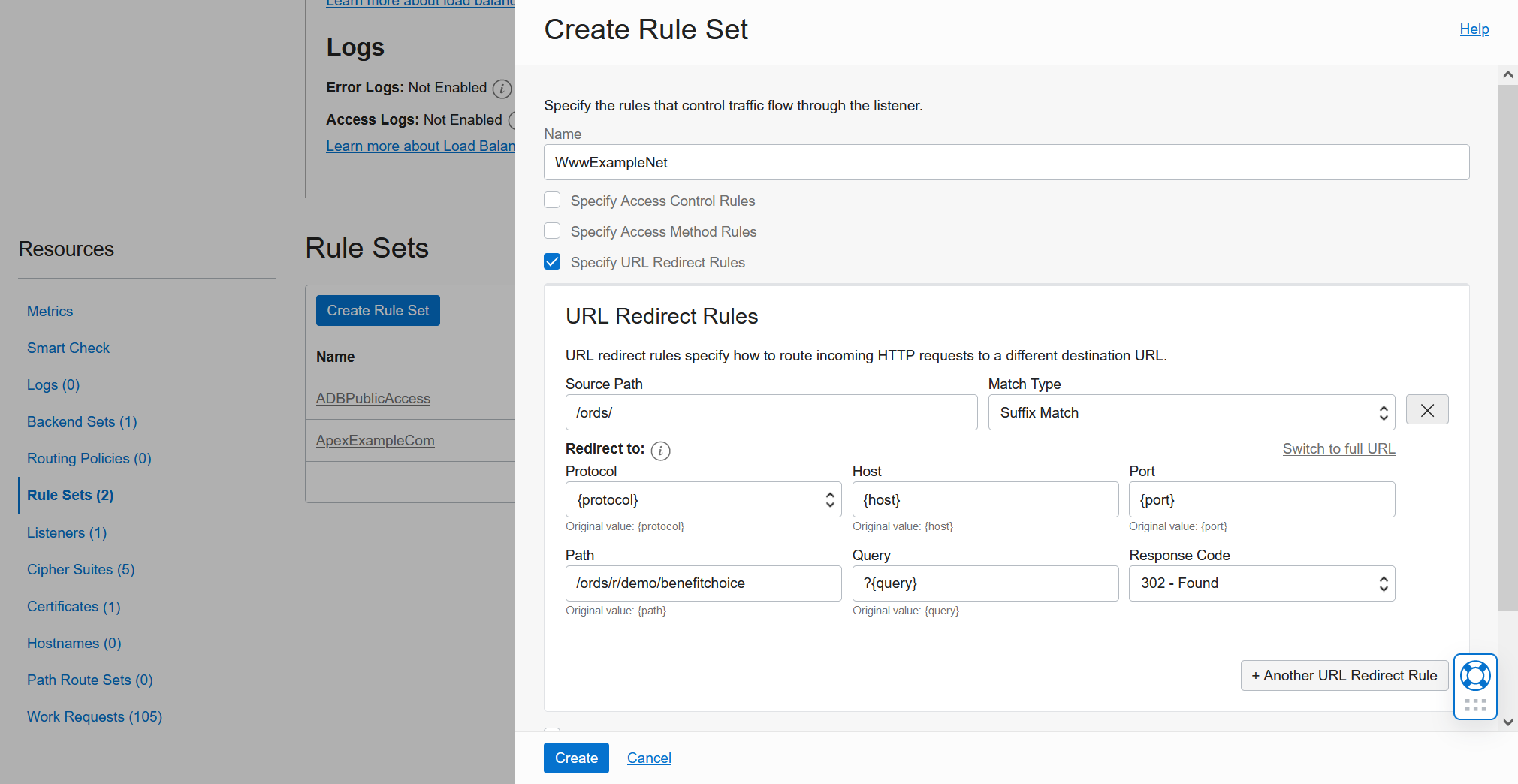Click the Source Path input field
1518x784 pixels.
[771, 412]
